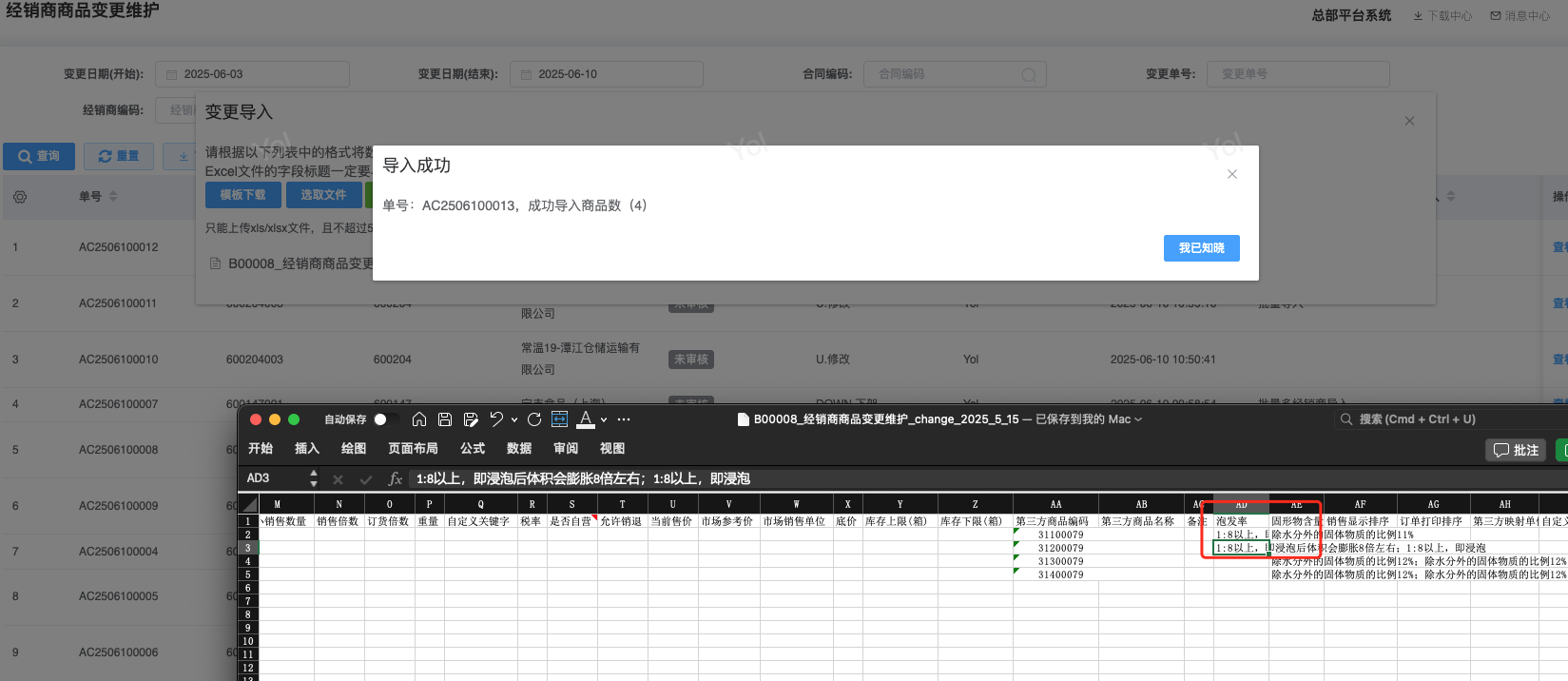Viewport: 1568px width, 681px height.
Task: Expand the Undo history dropdown arrow
Action: 514,419
